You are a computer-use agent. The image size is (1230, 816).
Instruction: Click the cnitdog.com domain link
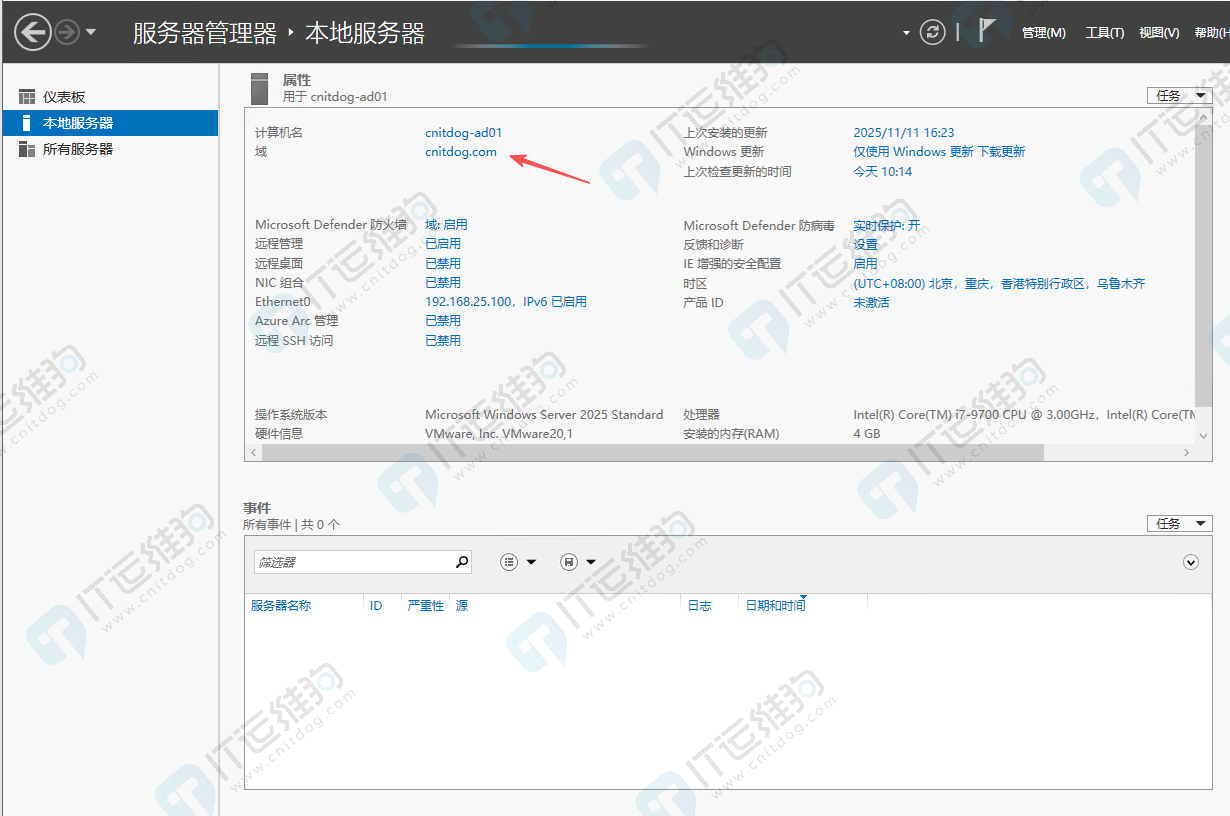[460, 152]
